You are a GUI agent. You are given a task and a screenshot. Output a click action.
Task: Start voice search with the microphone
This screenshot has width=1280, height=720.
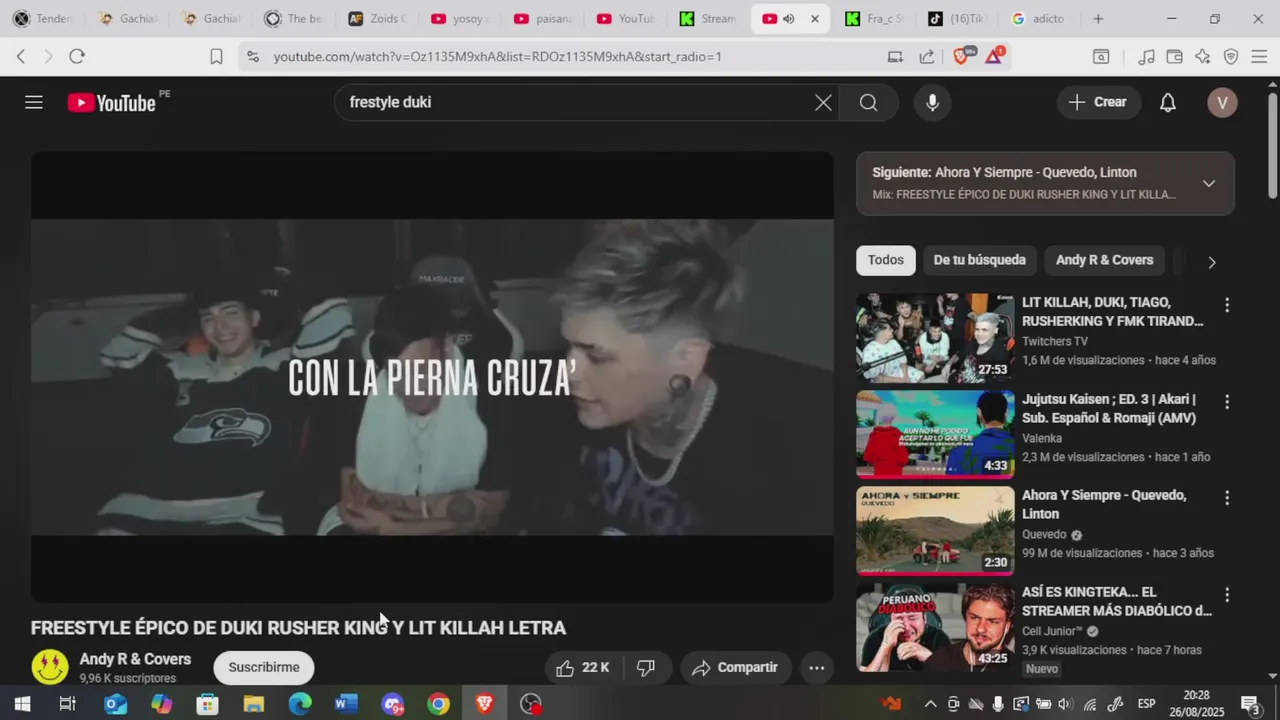click(932, 102)
